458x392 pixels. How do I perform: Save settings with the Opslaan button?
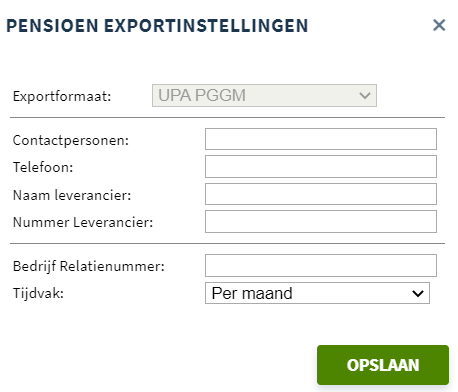pos(383,365)
